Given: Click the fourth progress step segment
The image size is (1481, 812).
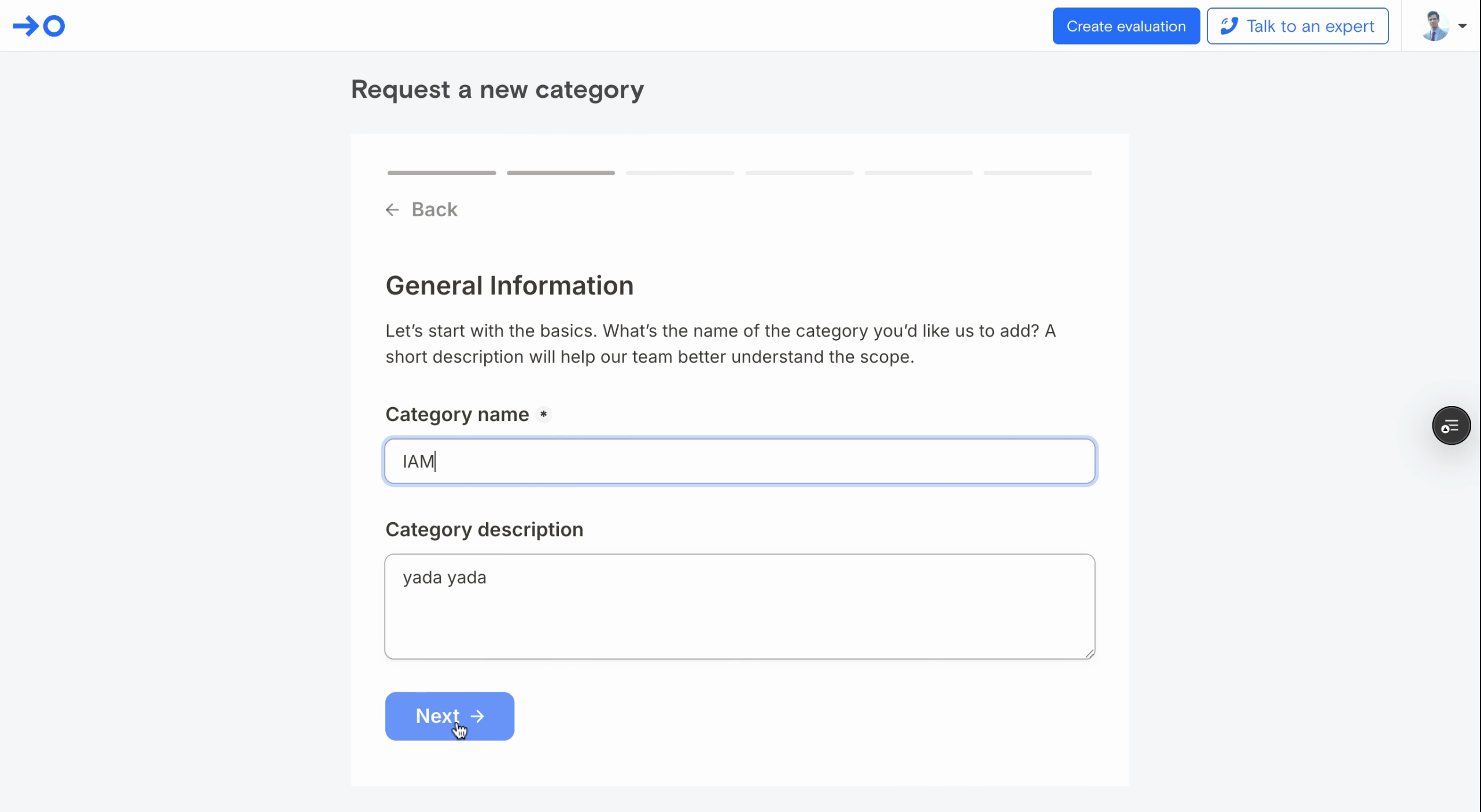Looking at the screenshot, I should pos(799,173).
